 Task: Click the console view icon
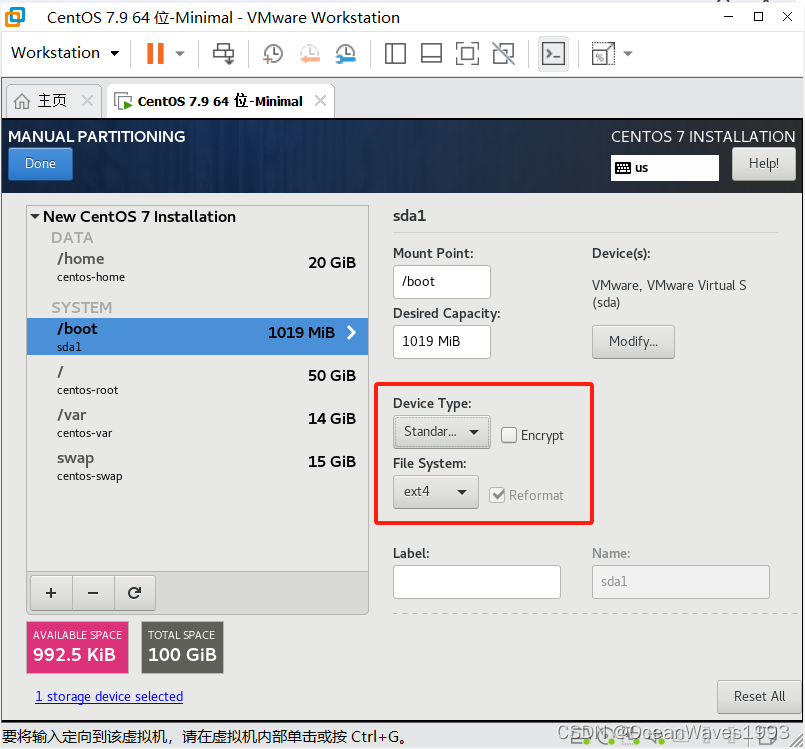point(553,53)
